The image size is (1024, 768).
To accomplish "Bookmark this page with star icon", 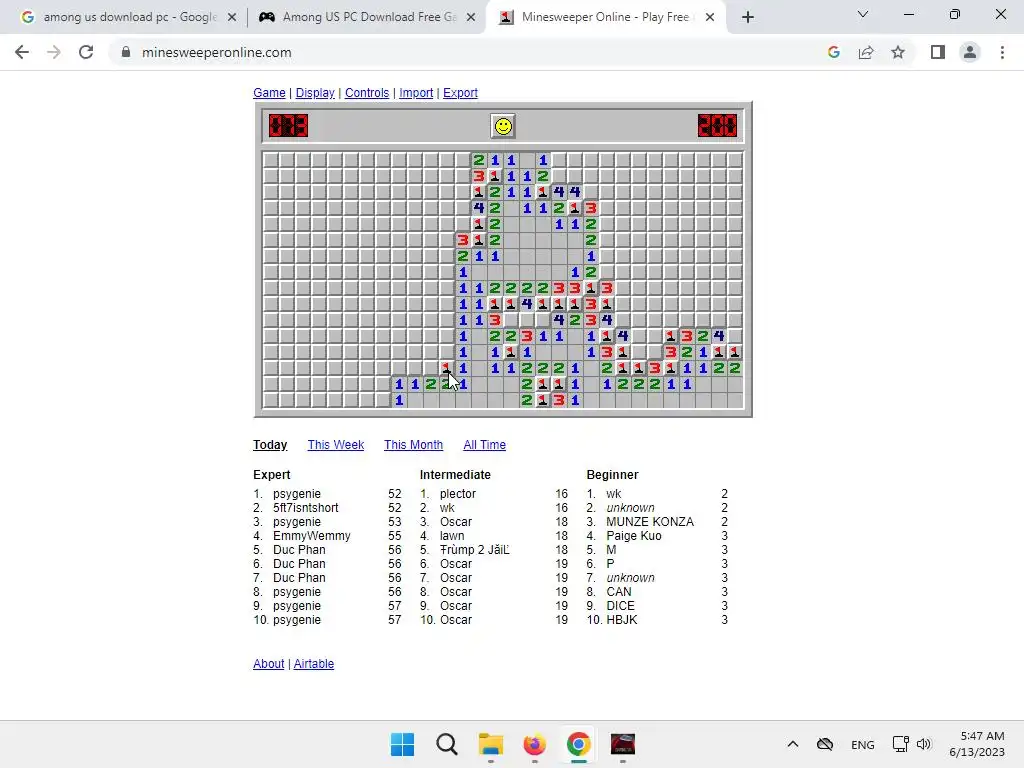I will [x=898, y=52].
